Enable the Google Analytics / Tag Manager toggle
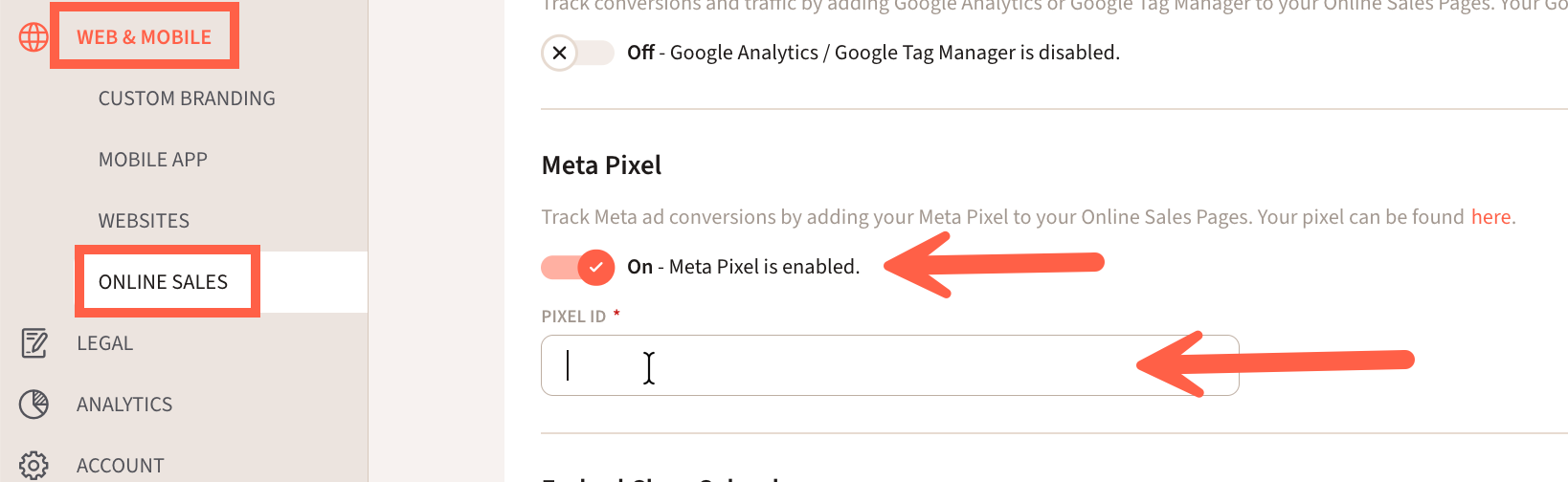The width and height of the screenshot is (1568, 482). point(577,53)
